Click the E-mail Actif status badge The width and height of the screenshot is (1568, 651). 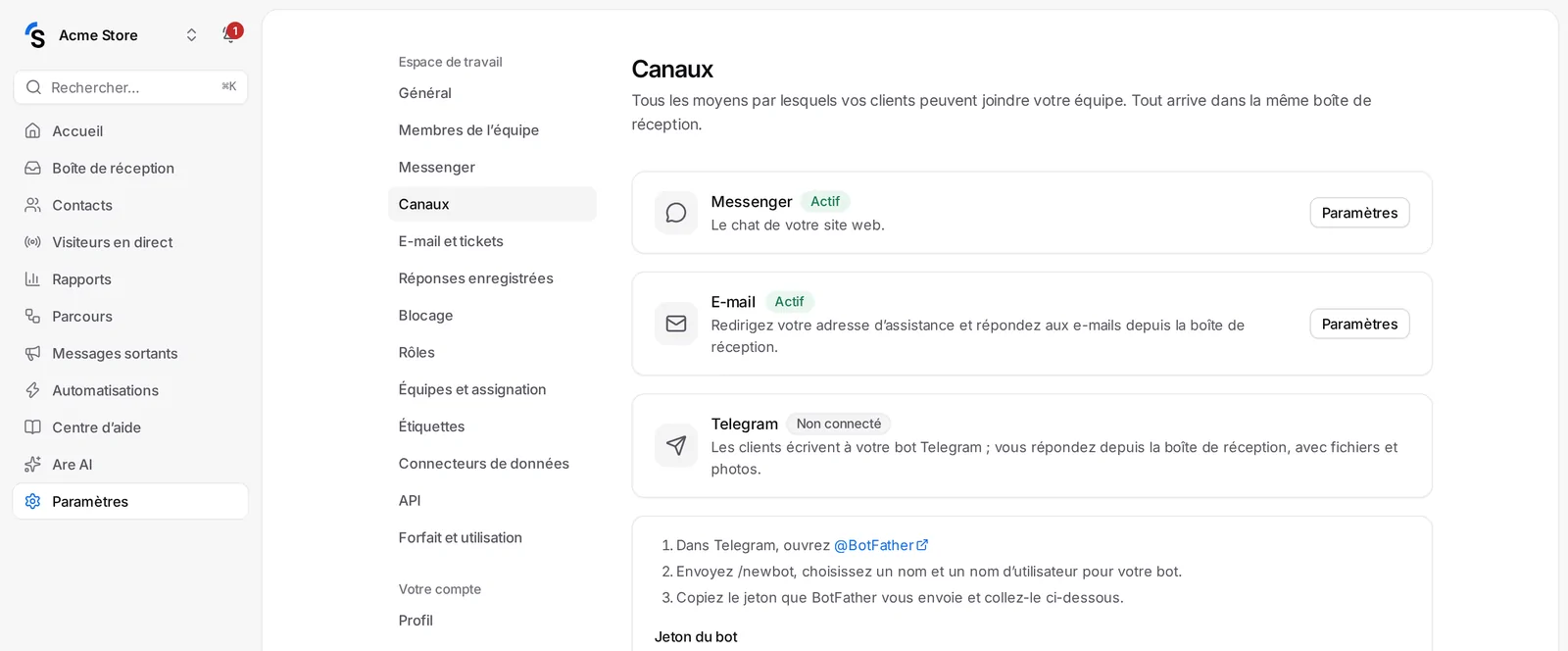(789, 302)
